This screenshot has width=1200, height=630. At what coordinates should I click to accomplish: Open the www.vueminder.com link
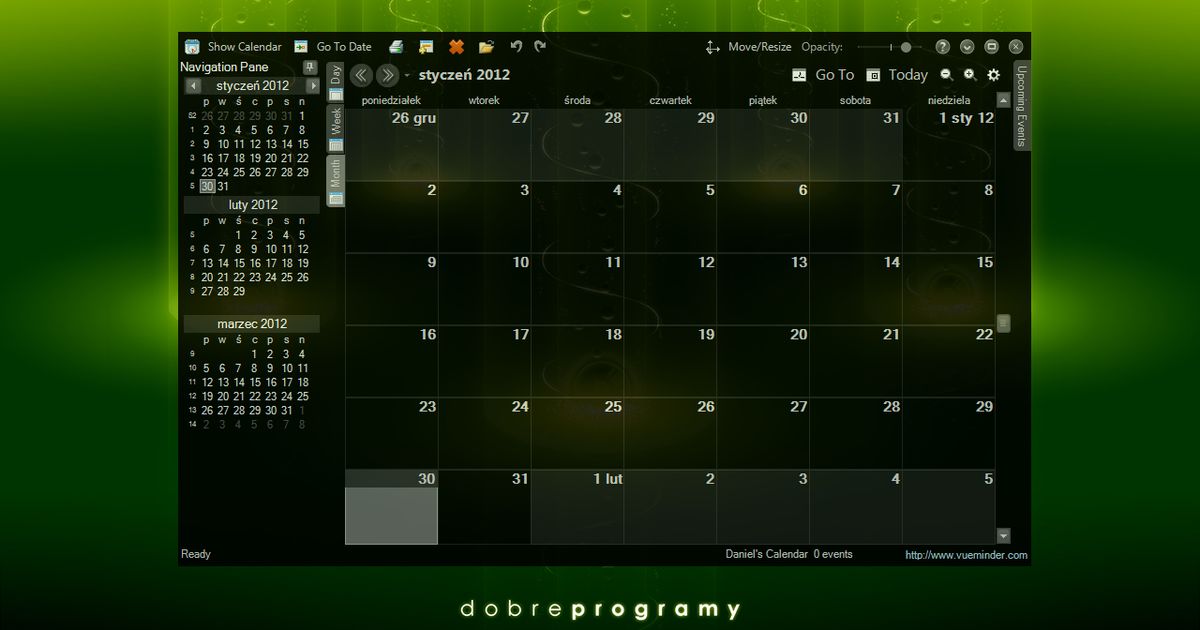pyautogui.click(x=965, y=555)
